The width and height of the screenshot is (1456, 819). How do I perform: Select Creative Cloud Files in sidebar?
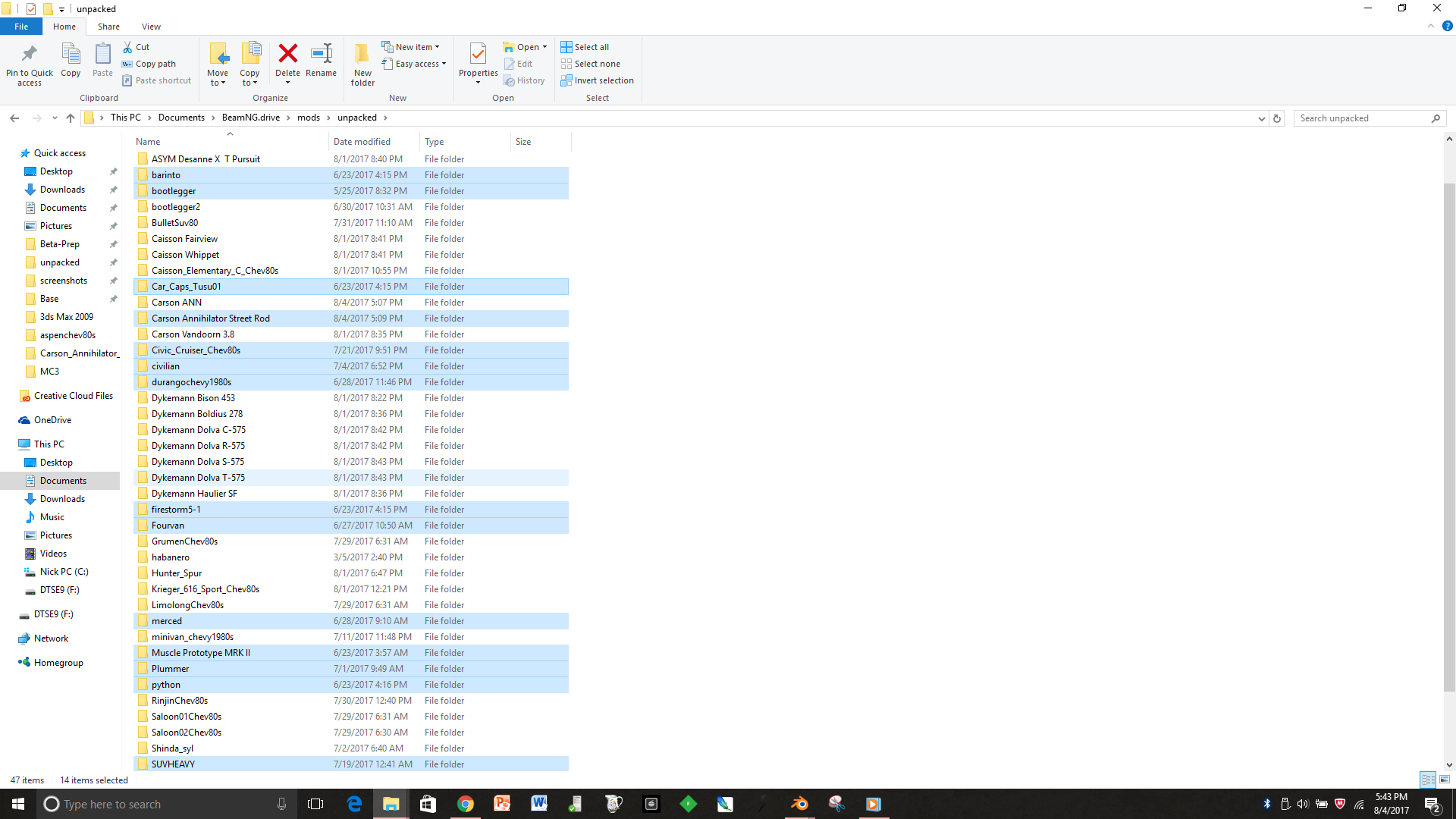74,396
